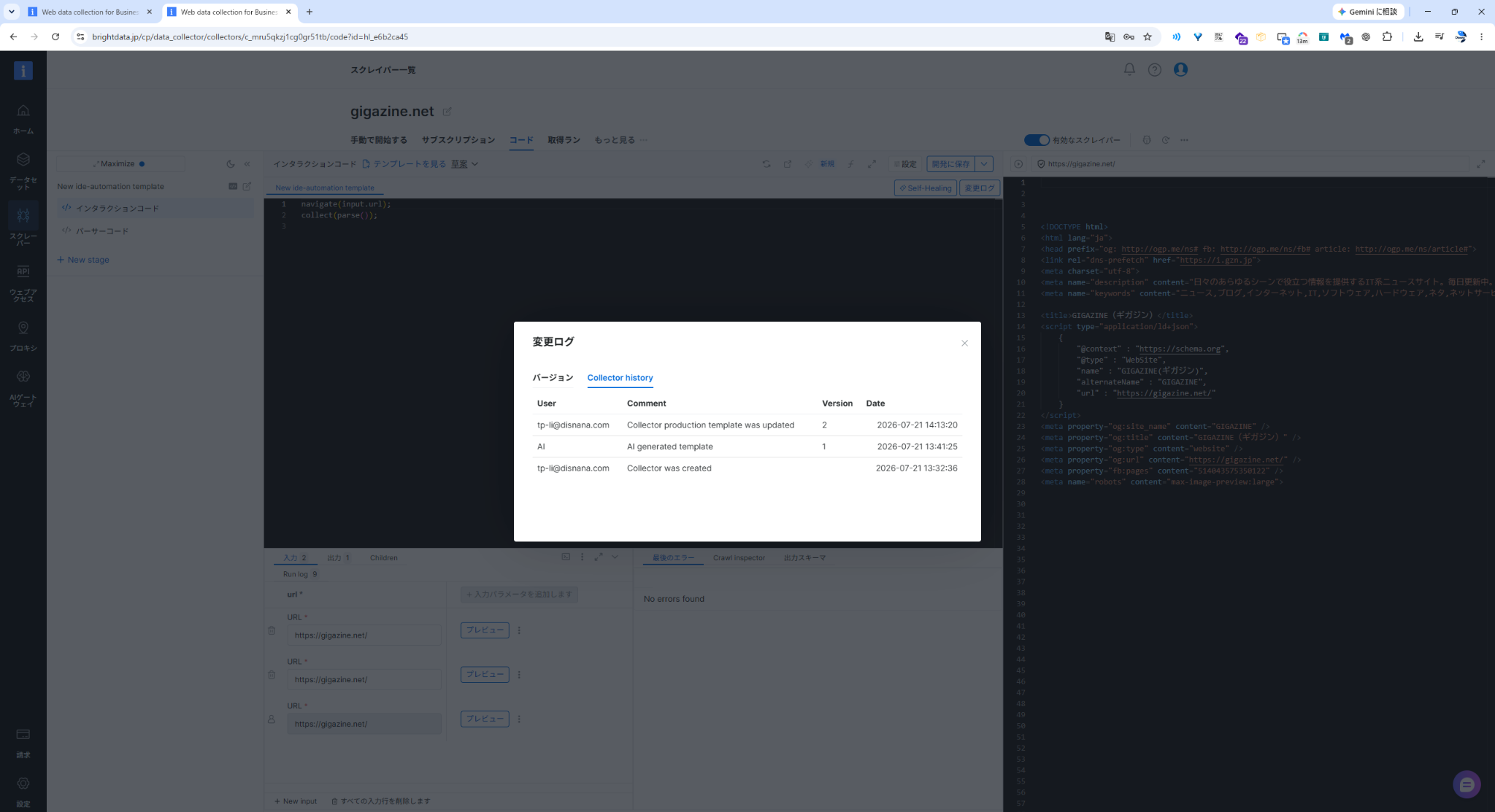Select the Collector history tab
The image size is (1495, 812).
[620, 378]
